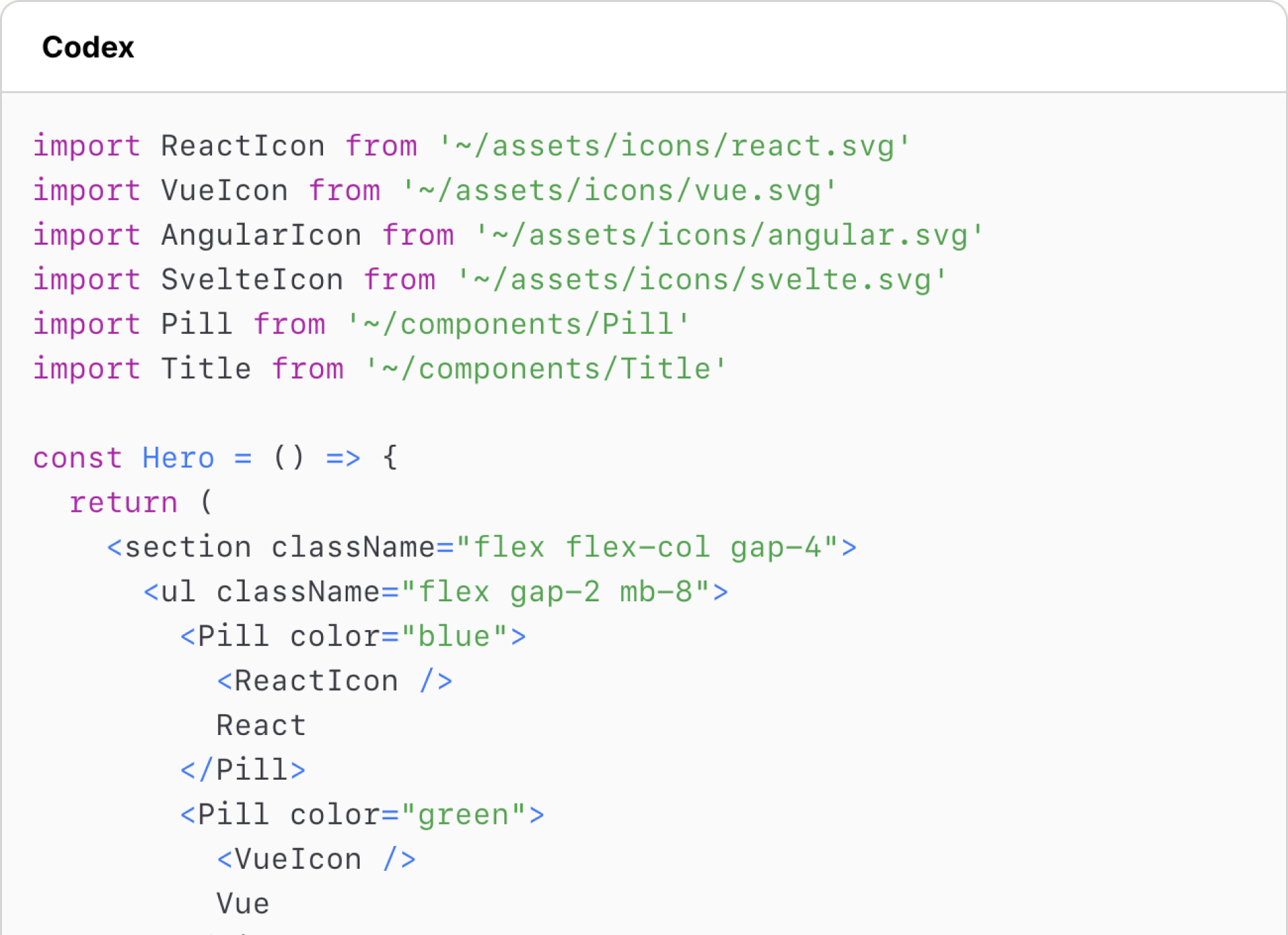
Task: Click the ReactIcon import identifier
Action: [243, 146]
